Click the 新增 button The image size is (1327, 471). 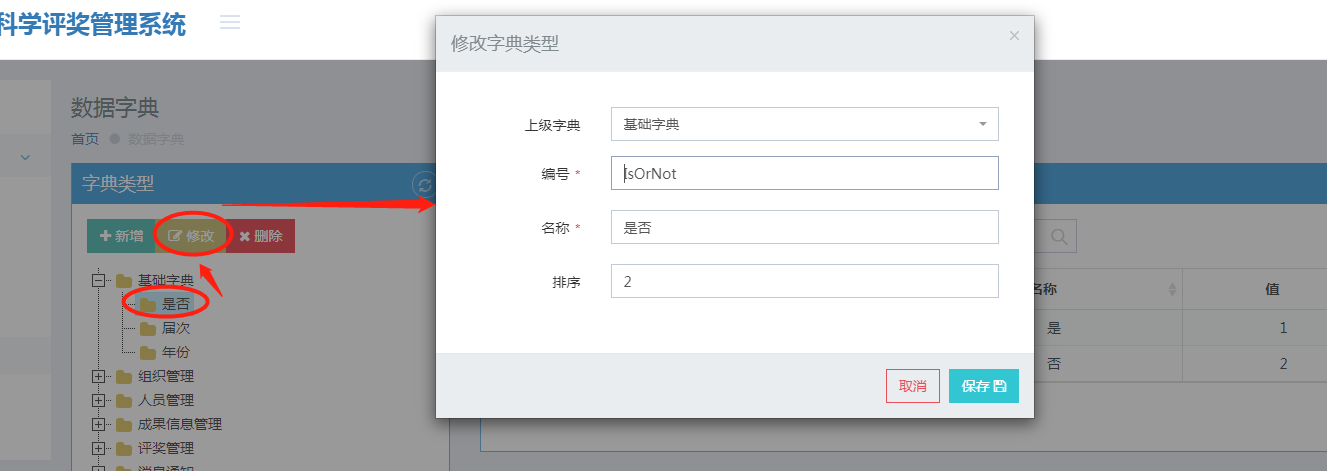[x=121, y=236]
